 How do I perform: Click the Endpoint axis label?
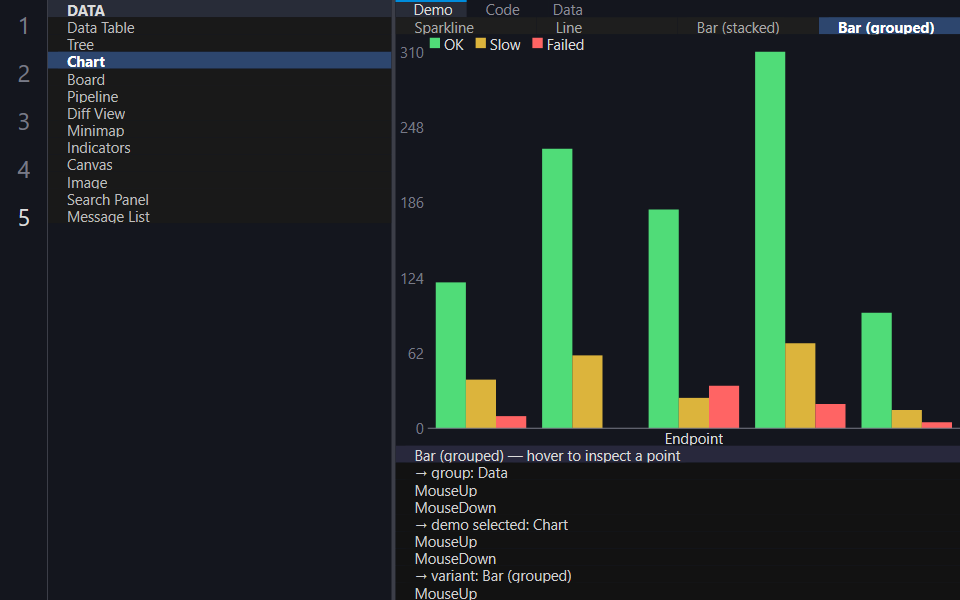click(x=694, y=438)
